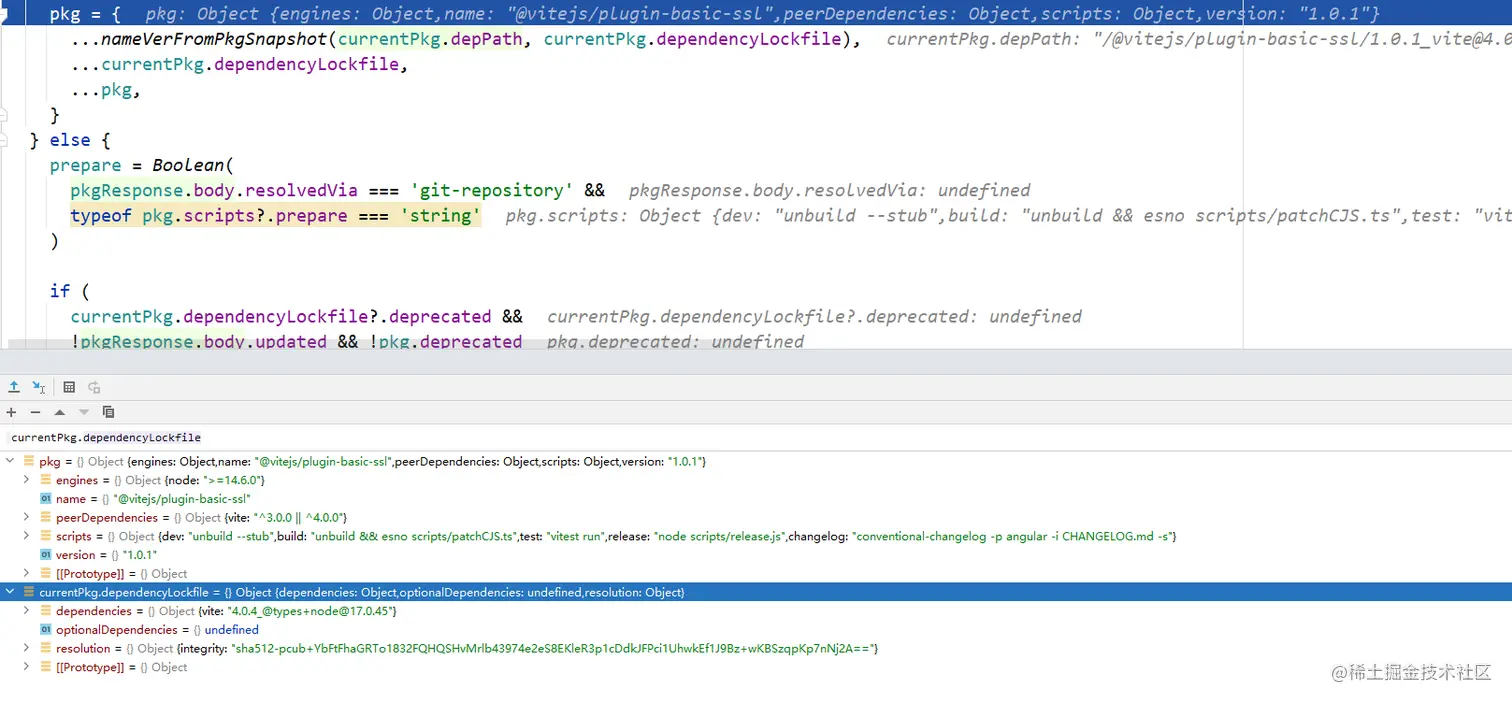Click the primitive icon beside optionalDependencies

45,630
